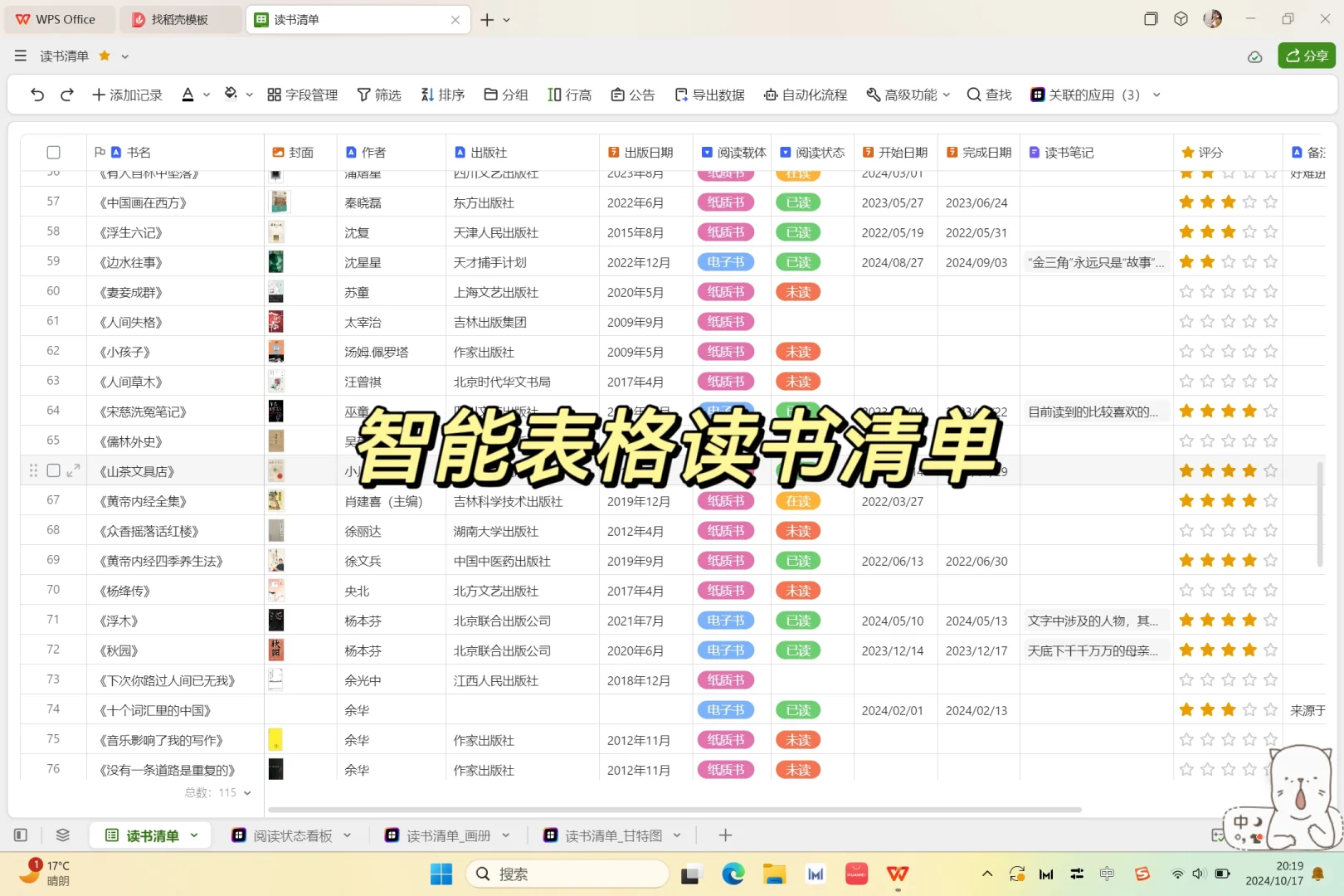Set the fourth star rating for 边水往事
1344x896 pixels.
point(1249,262)
